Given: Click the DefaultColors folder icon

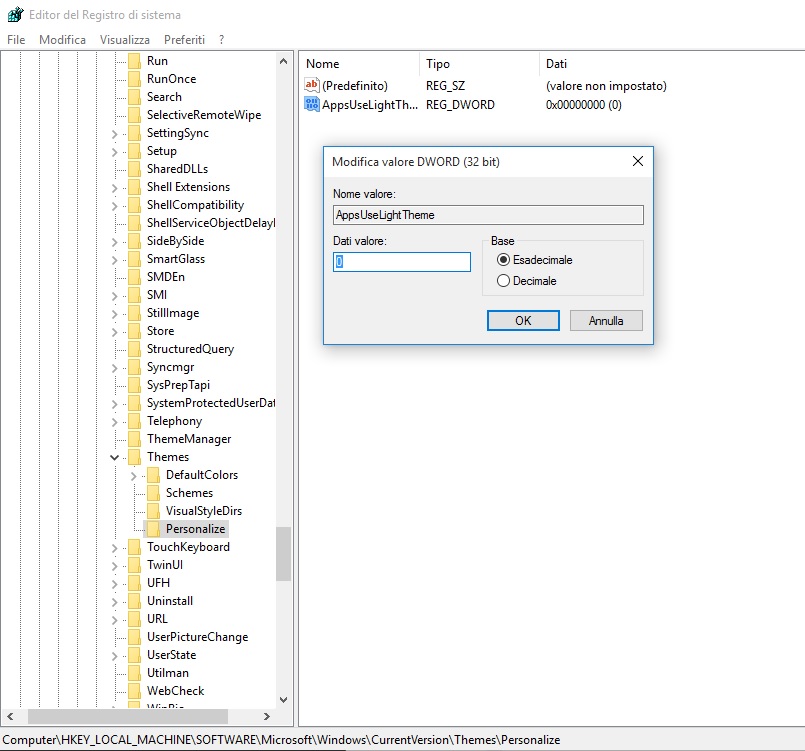Looking at the screenshot, I should point(153,475).
